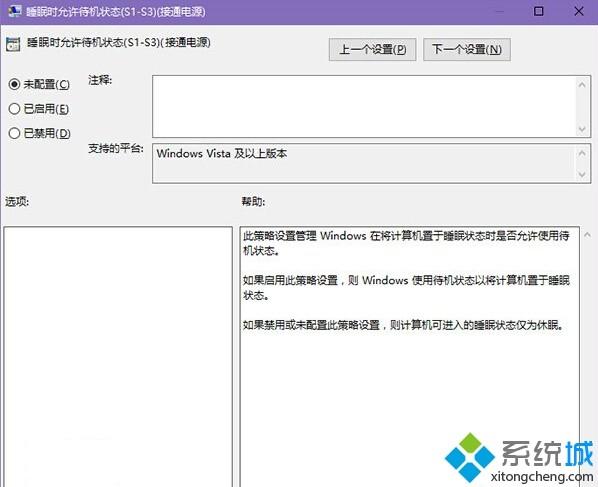
Task: Go to 下一个设置(N) next setting
Action: click(467, 49)
